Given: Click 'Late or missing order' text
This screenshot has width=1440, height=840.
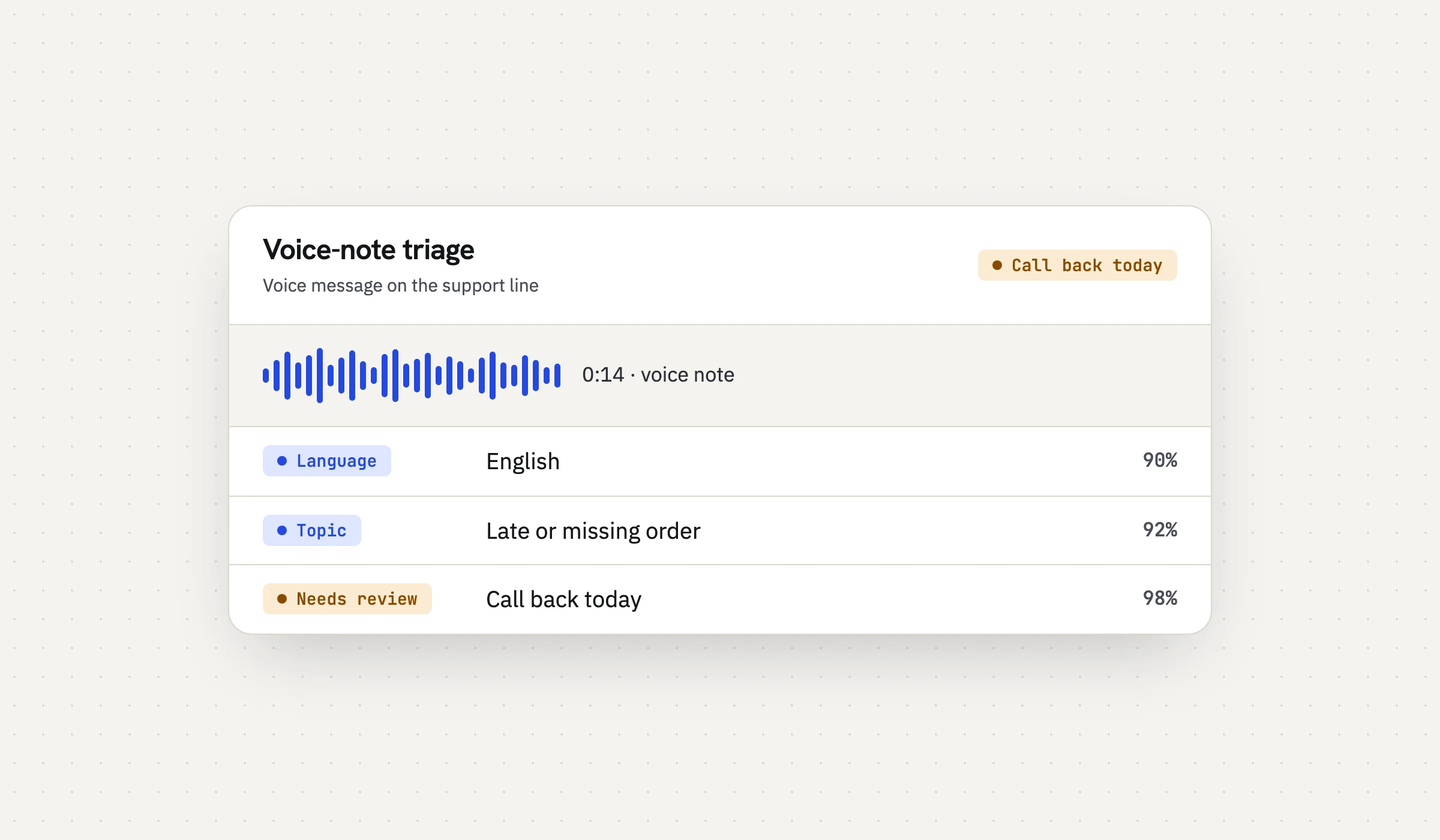Looking at the screenshot, I should click(593, 531).
